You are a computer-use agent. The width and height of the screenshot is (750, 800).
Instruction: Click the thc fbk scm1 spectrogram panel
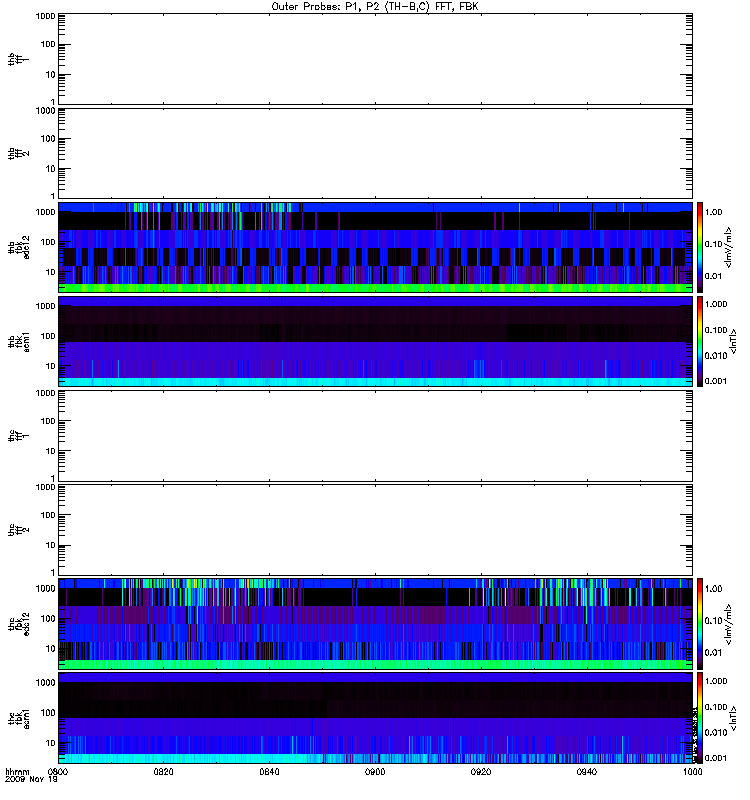click(375, 718)
